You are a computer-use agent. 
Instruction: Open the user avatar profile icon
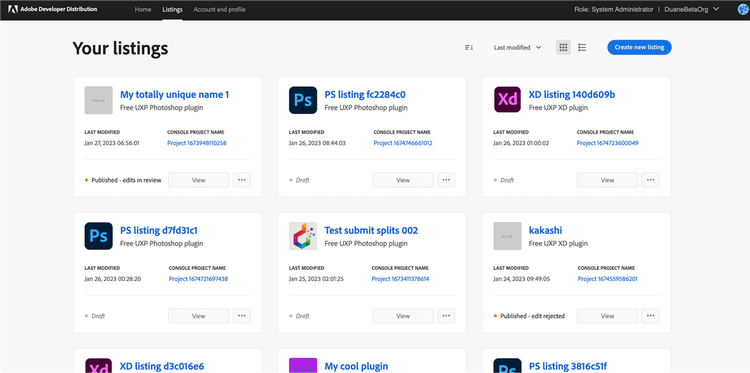click(x=743, y=9)
